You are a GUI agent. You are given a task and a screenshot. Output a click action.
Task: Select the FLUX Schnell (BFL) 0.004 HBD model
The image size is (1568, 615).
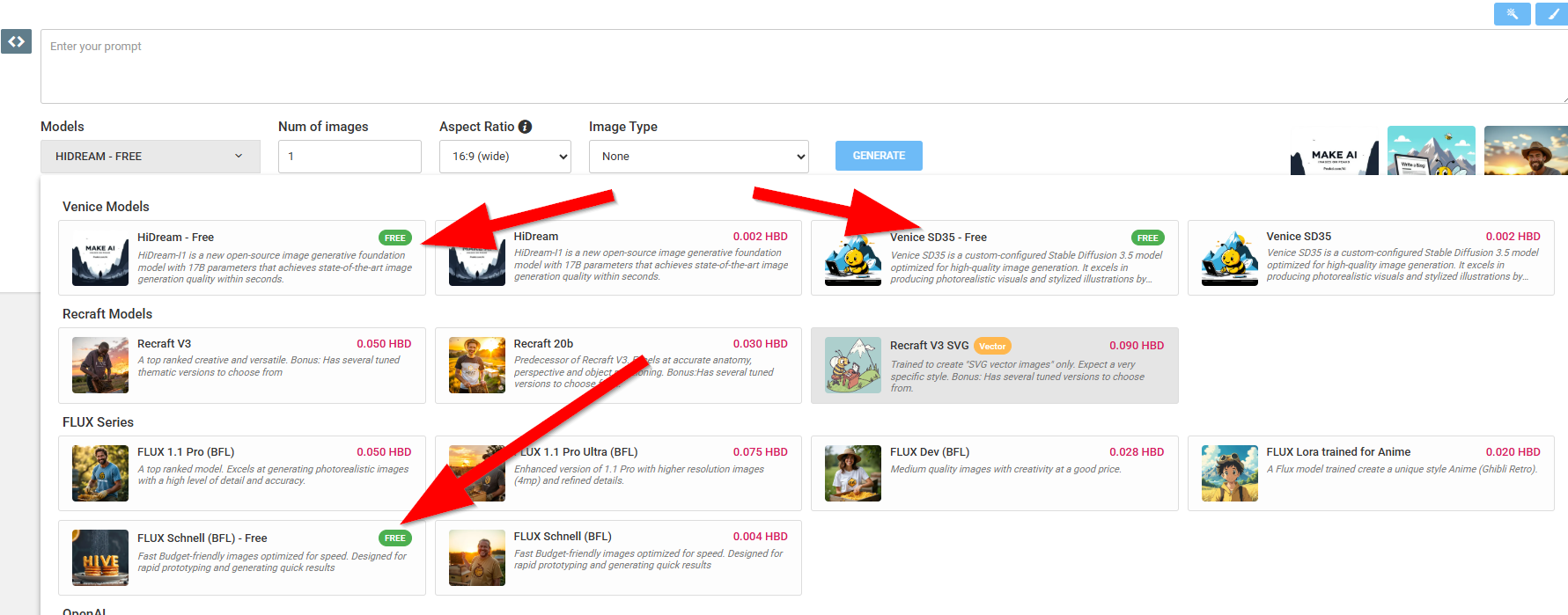pyautogui.click(x=618, y=558)
